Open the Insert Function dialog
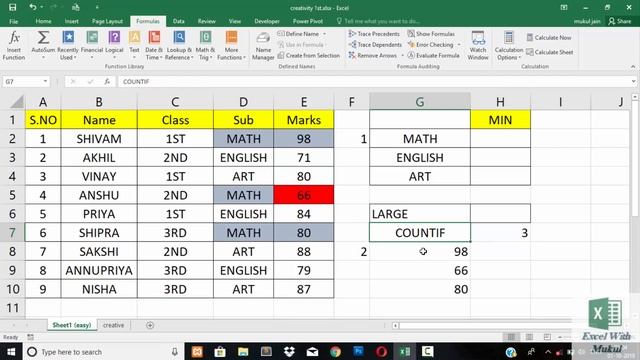Image resolution: width=640 pixels, height=360 pixels. 14,45
